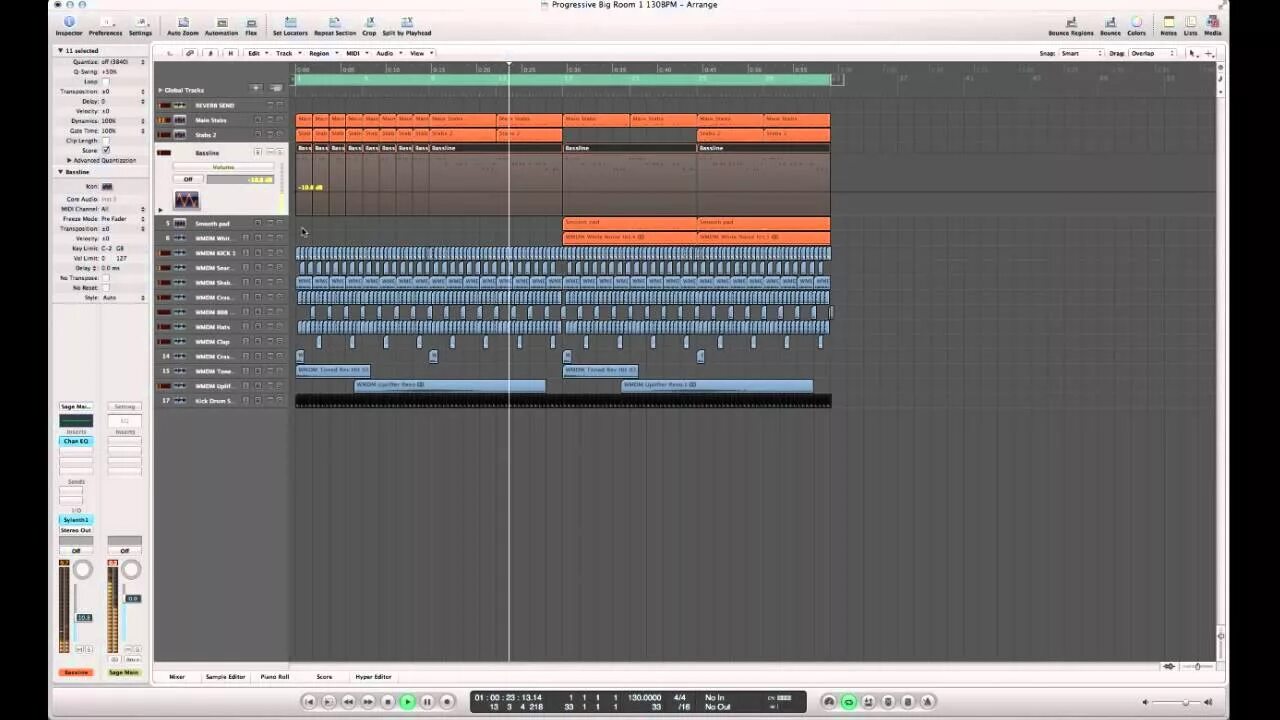Open the Snap dropdown set to Smart

(x=1081, y=53)
